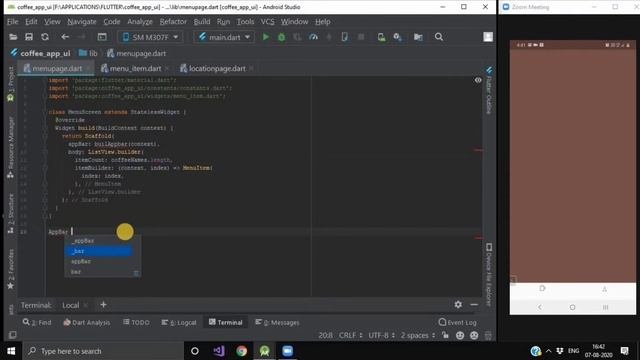This screenshot has height=360, width=640.
Task: Navigate back with the left arrow icon
Action: coord(65,37)
